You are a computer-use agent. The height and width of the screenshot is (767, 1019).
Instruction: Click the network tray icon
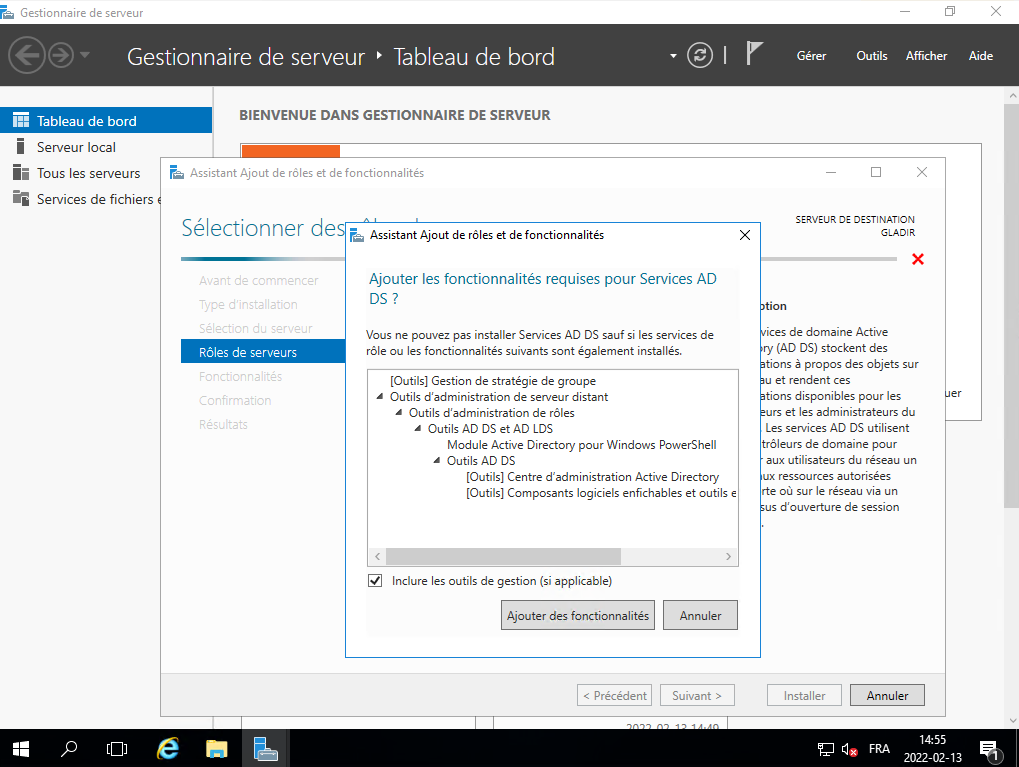(x=825, y=749)
